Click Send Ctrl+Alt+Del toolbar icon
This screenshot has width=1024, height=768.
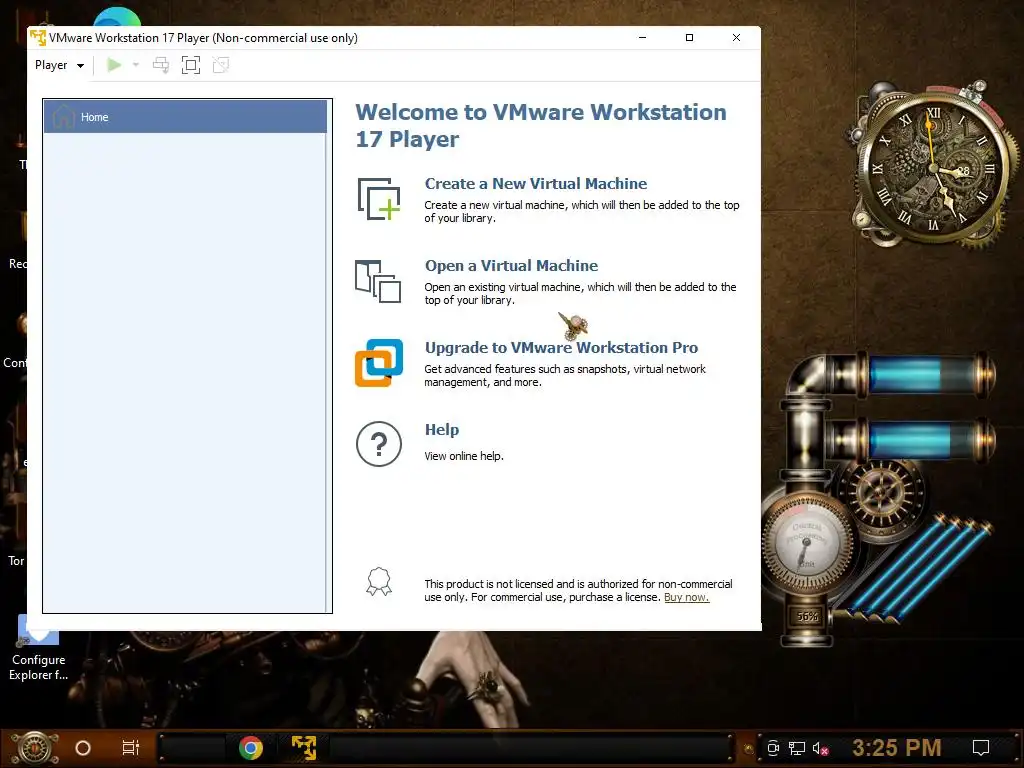pyautogui.click(x=161, y=65)
